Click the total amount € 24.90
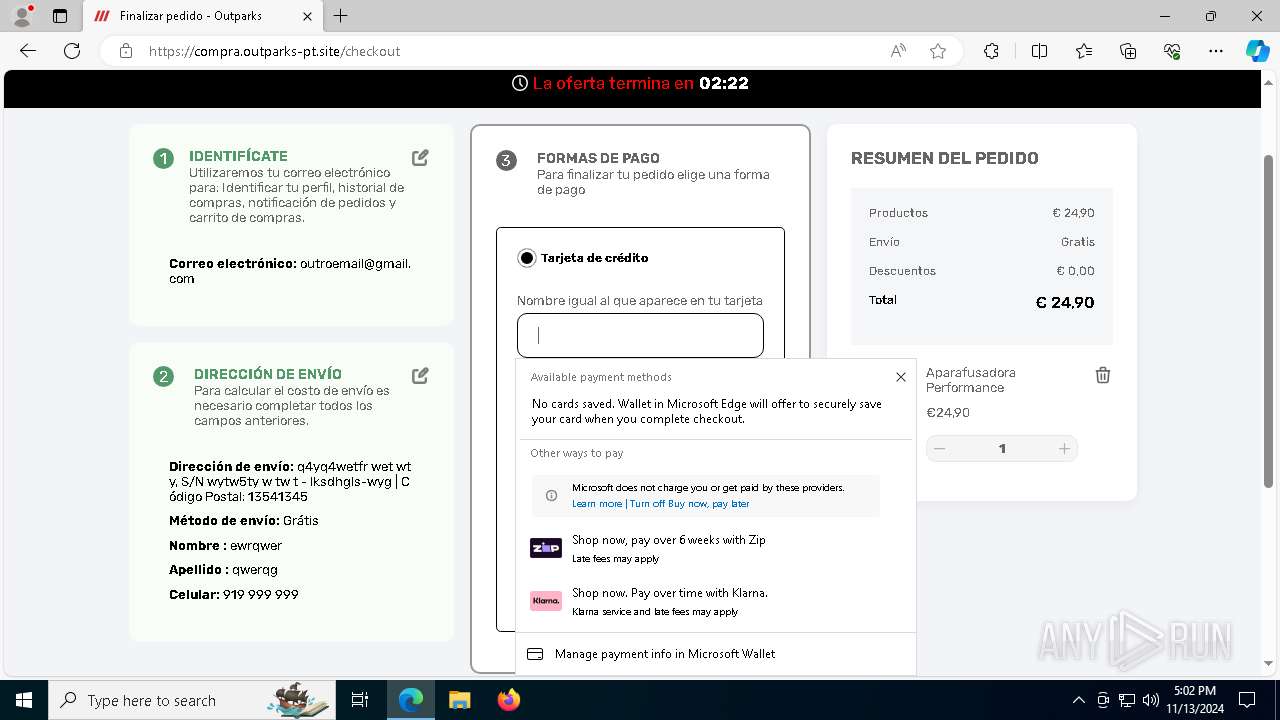Image resolution: width=1280 pixels, height=720 pixels. 1064,303
